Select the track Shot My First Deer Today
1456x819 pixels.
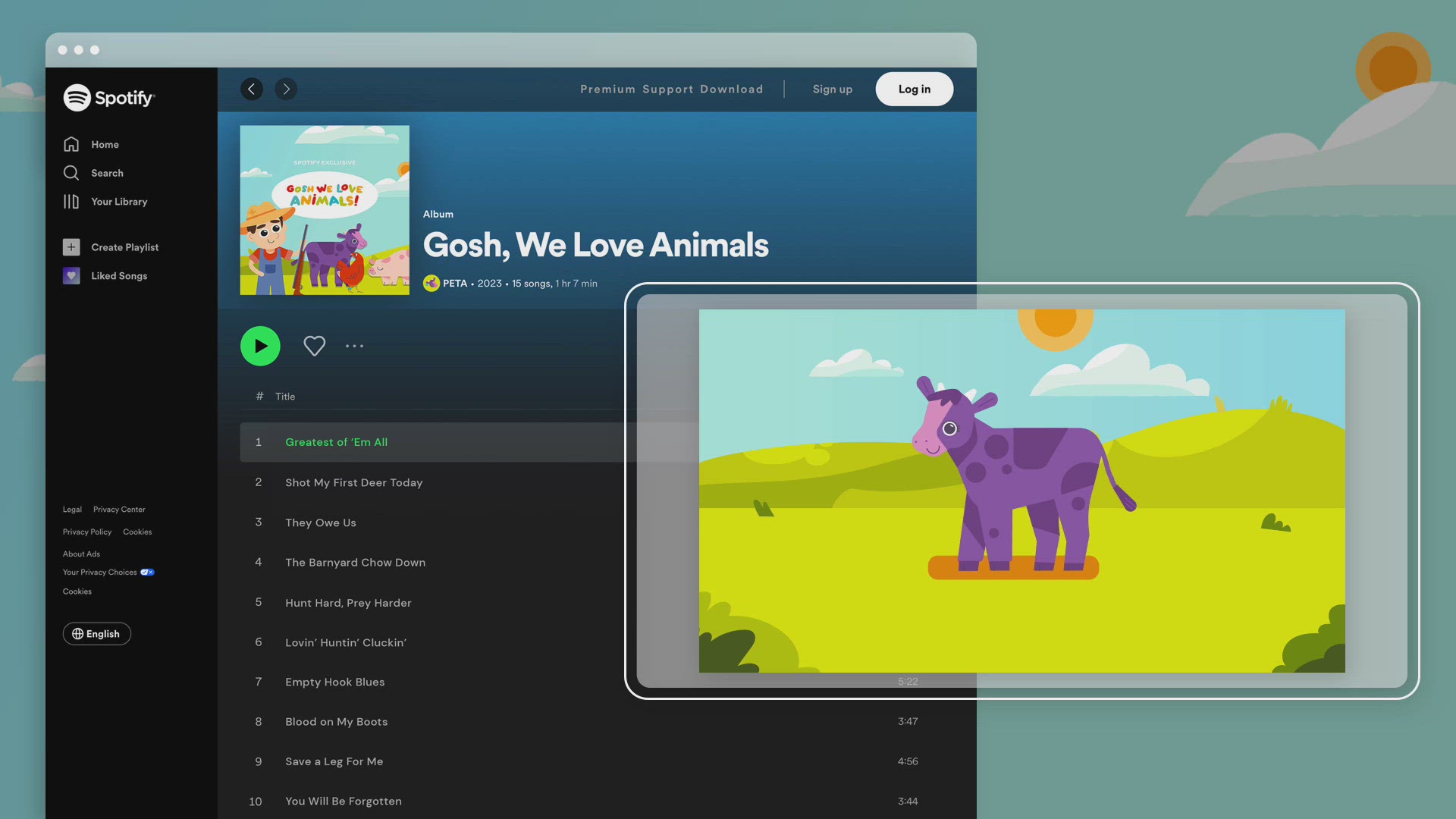(x=353, y=482)
